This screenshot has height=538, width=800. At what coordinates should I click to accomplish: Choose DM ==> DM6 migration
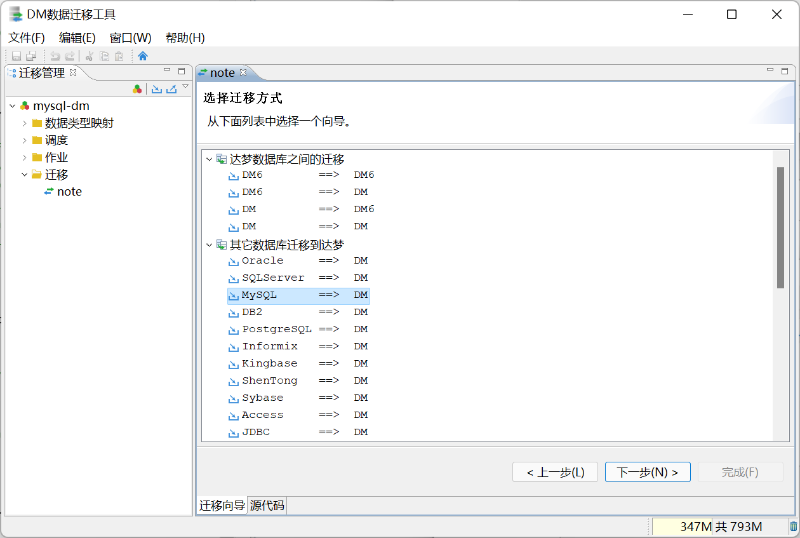point(301,209)
